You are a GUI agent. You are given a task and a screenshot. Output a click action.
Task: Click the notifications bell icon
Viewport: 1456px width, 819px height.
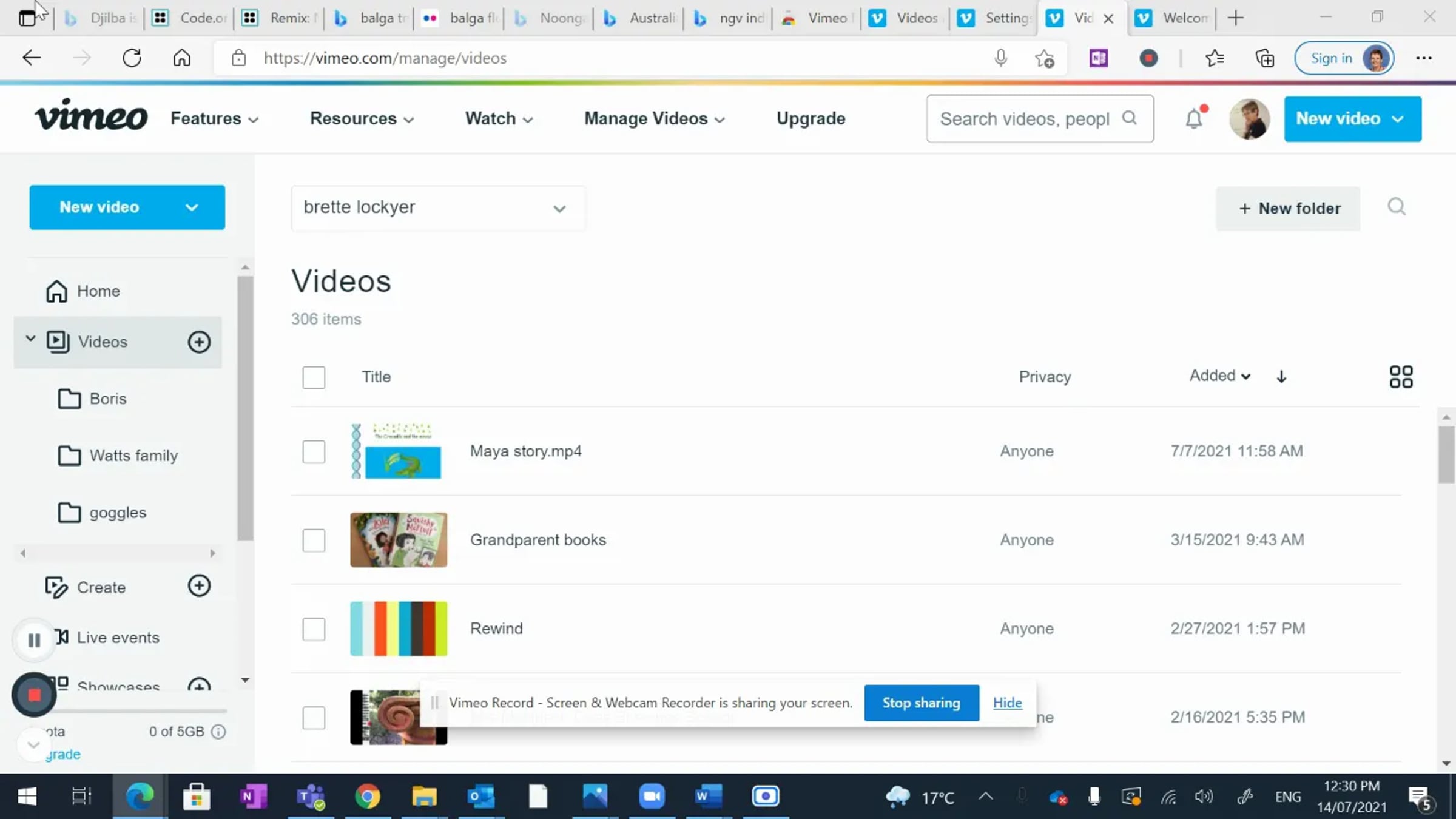tap(1193, 118)
